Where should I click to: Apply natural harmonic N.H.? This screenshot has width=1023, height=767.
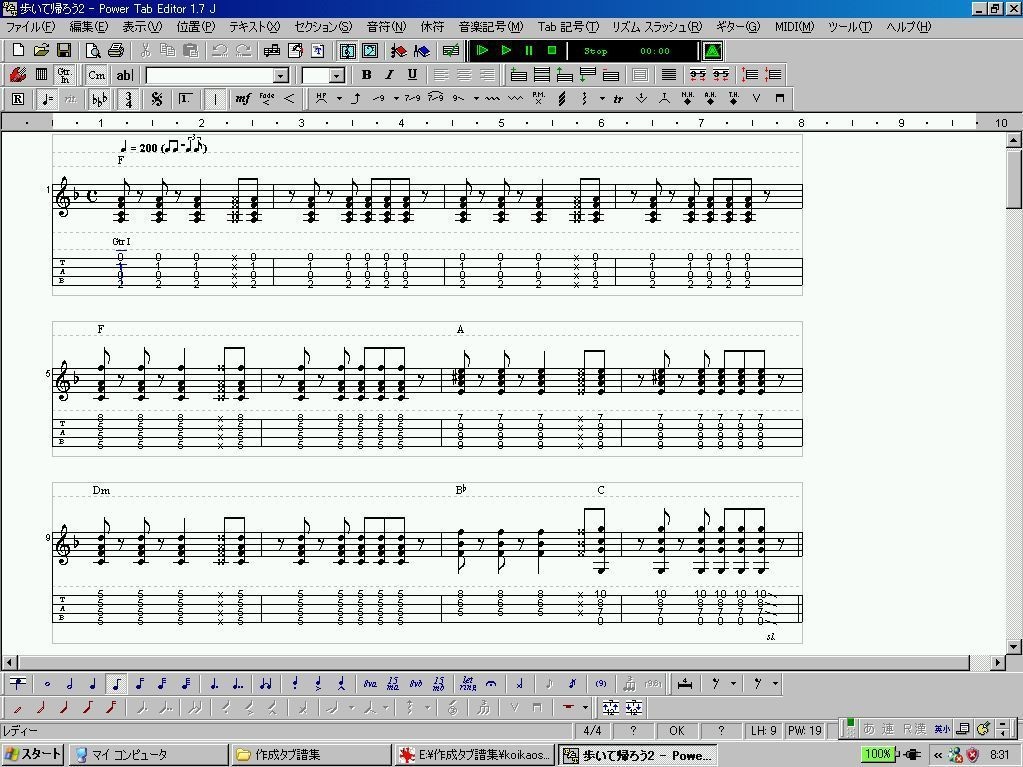point(687,99)
